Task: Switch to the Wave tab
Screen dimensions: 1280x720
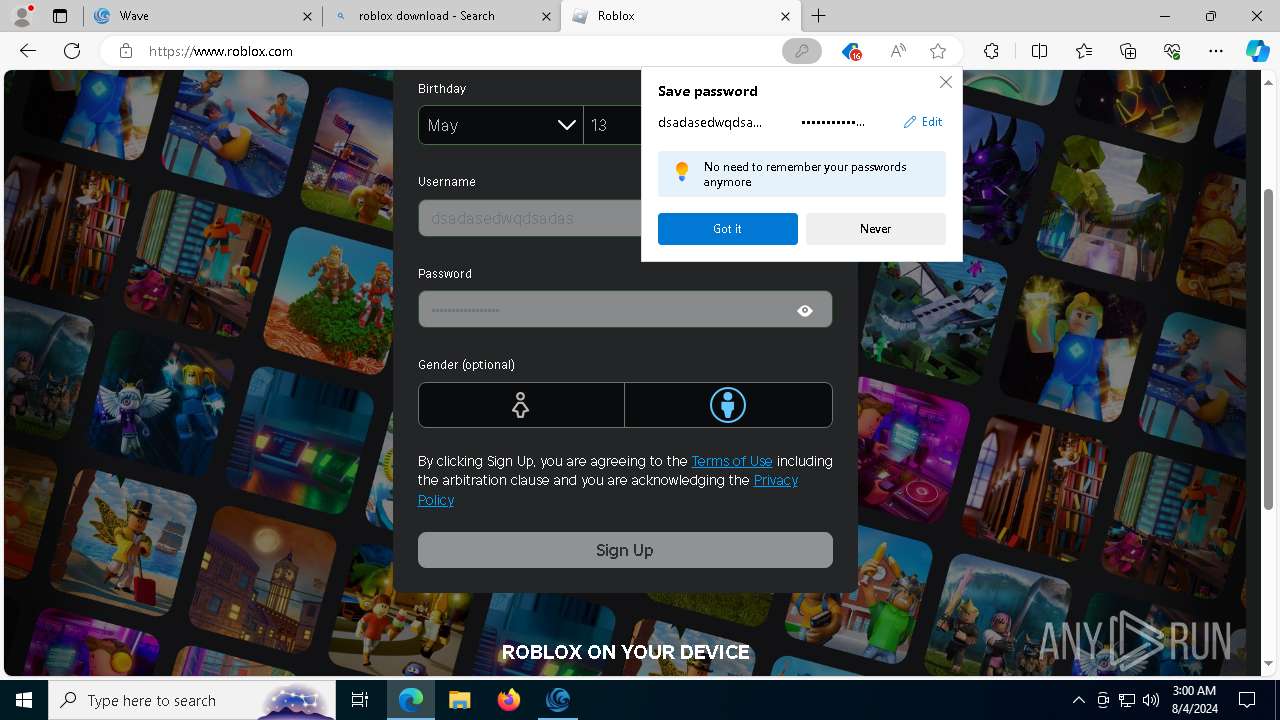Action: 203,16
